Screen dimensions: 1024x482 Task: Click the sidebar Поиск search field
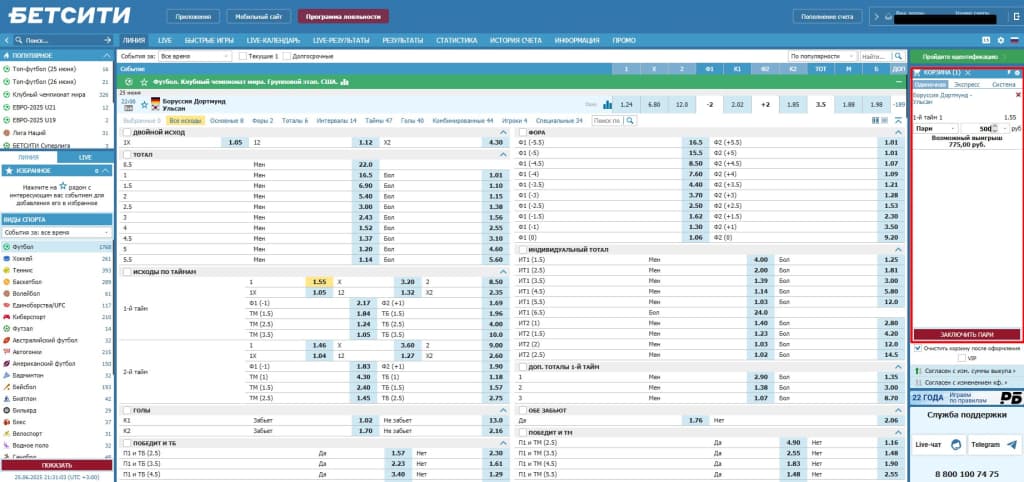62,40
